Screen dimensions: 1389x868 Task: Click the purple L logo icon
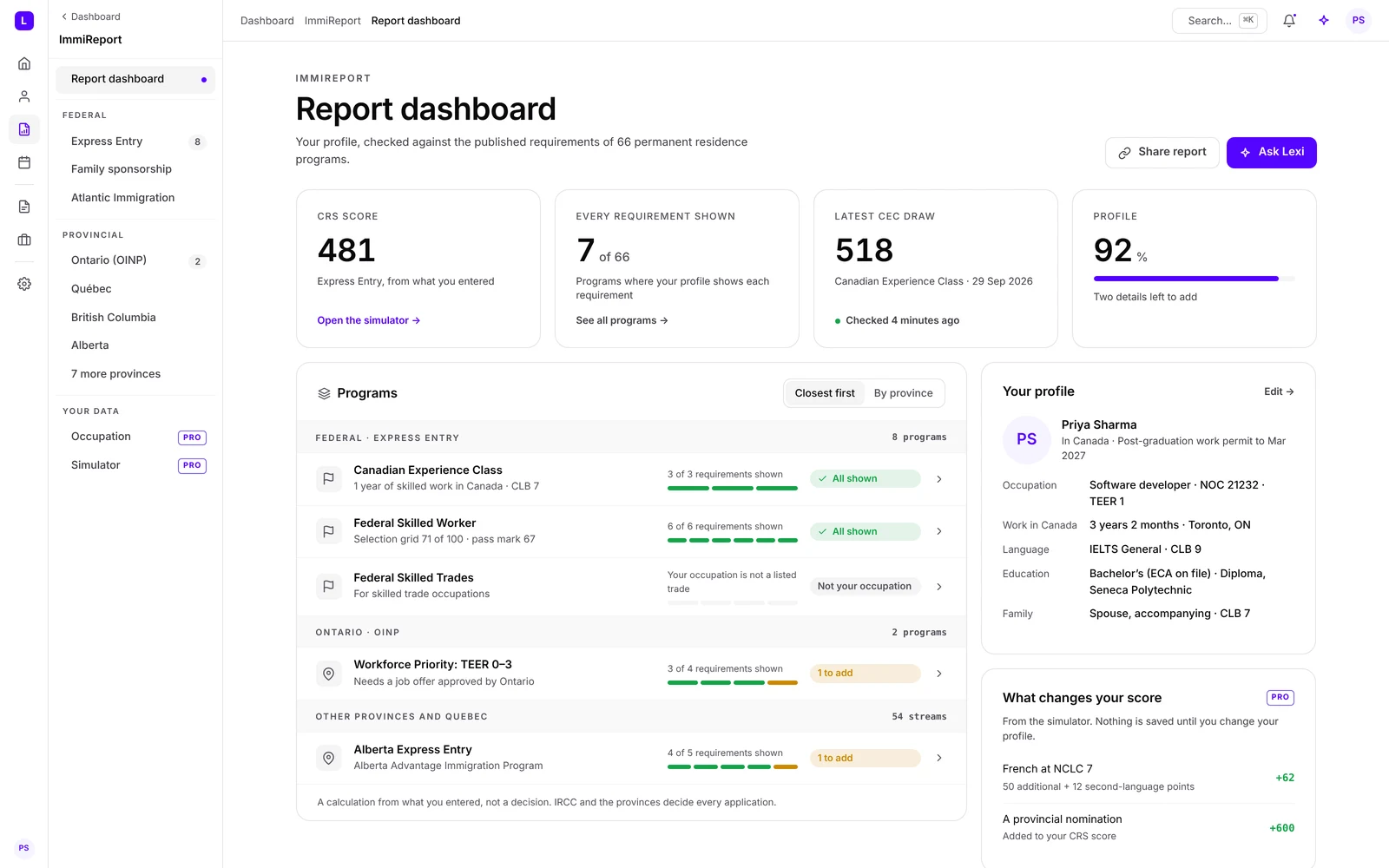pos(24,21)
